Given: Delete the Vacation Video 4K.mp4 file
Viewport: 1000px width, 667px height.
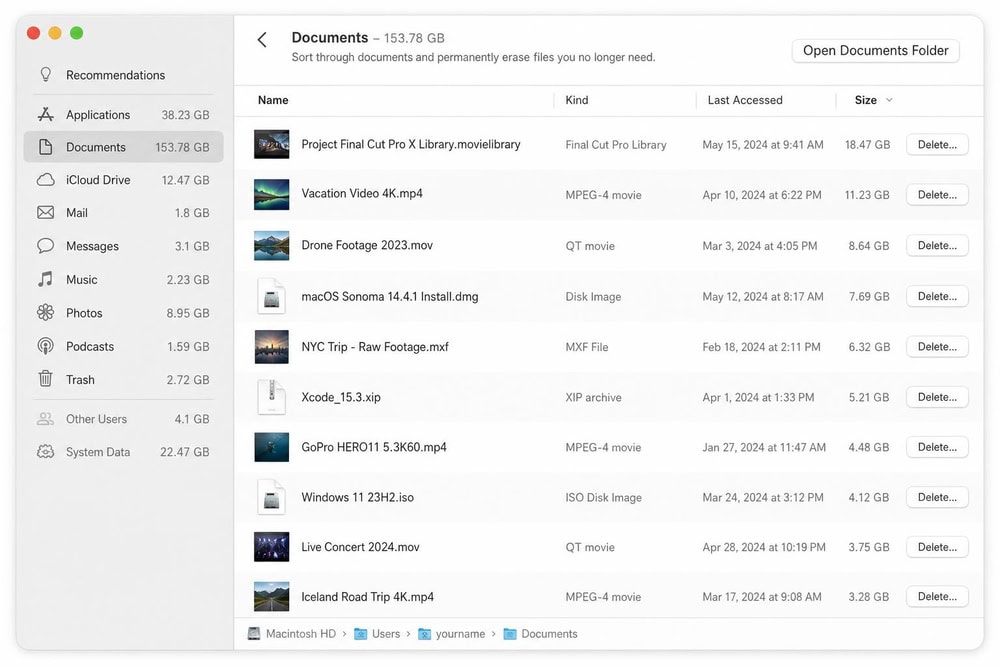Looking at the screenshot, I should tap(937, 195).
